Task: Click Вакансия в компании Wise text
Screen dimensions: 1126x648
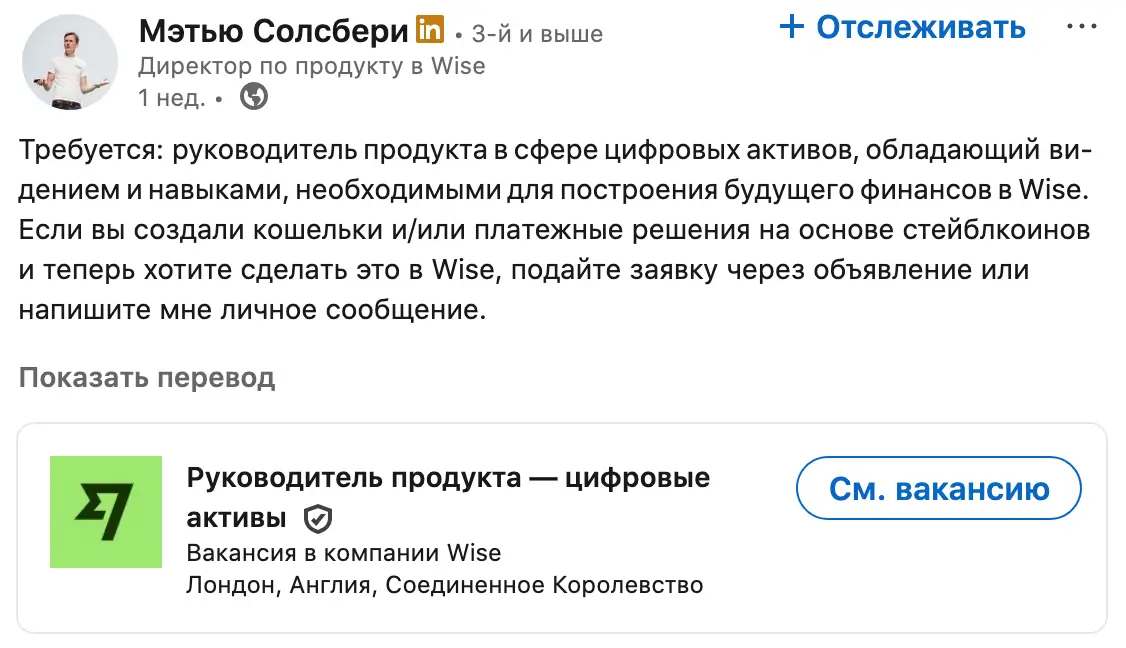Action: [343, 552]
